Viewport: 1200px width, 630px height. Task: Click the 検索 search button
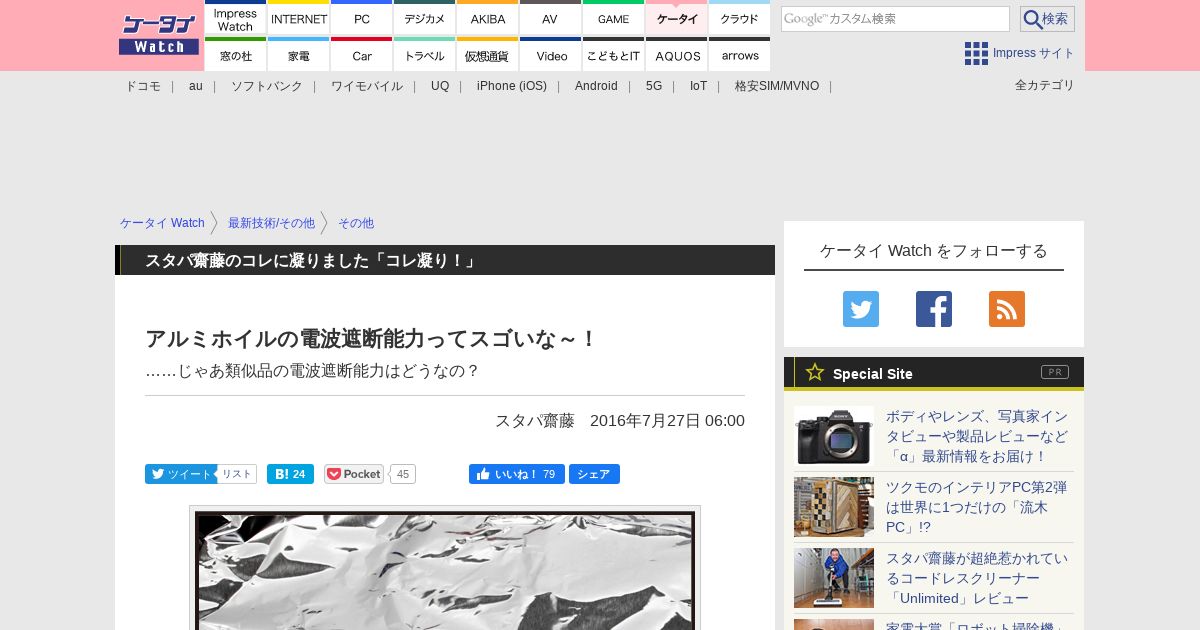(x=1047, y=19)
